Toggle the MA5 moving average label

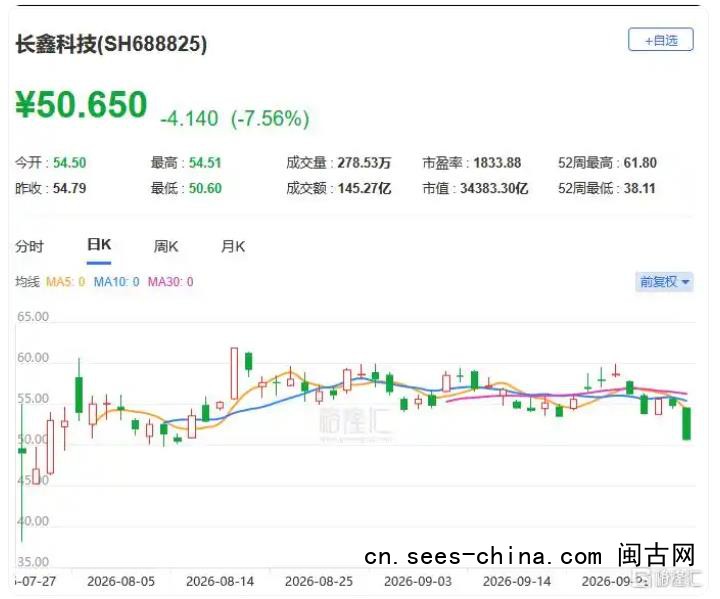(66, 282)
